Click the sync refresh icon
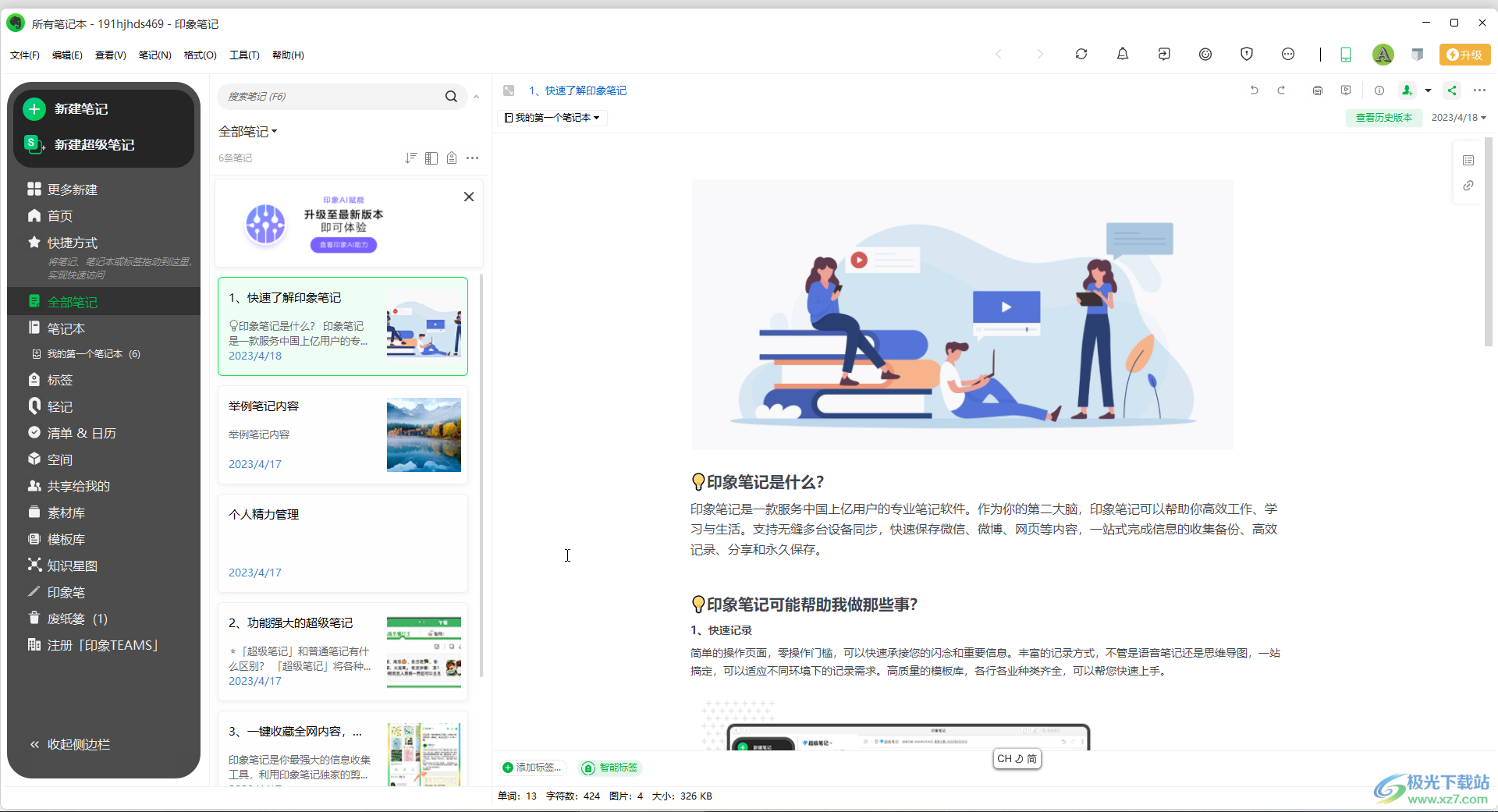This screenshot has height=812, width=1498. point(1081,54)
